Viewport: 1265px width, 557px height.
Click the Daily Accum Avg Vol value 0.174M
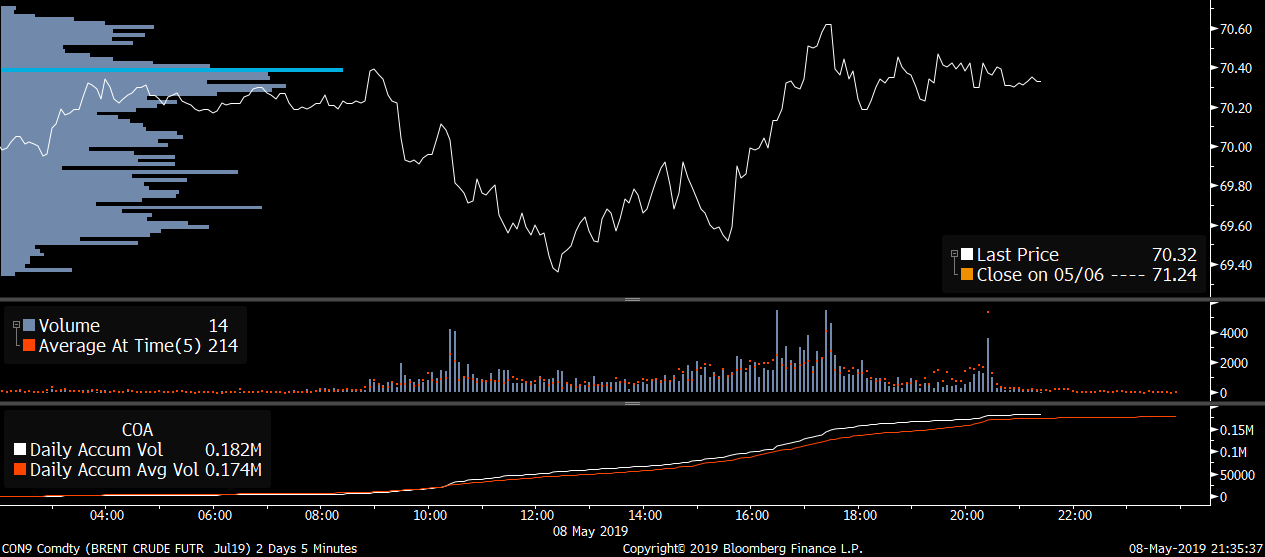point(233,470)
